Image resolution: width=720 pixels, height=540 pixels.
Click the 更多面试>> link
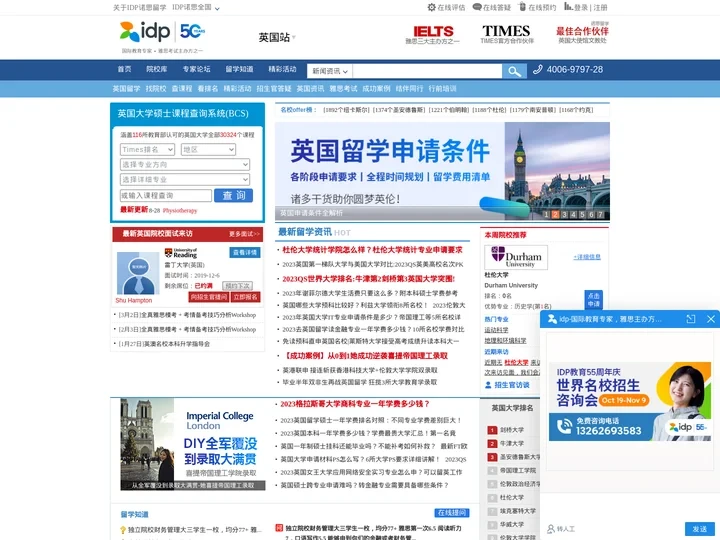[x=244, y=234]
